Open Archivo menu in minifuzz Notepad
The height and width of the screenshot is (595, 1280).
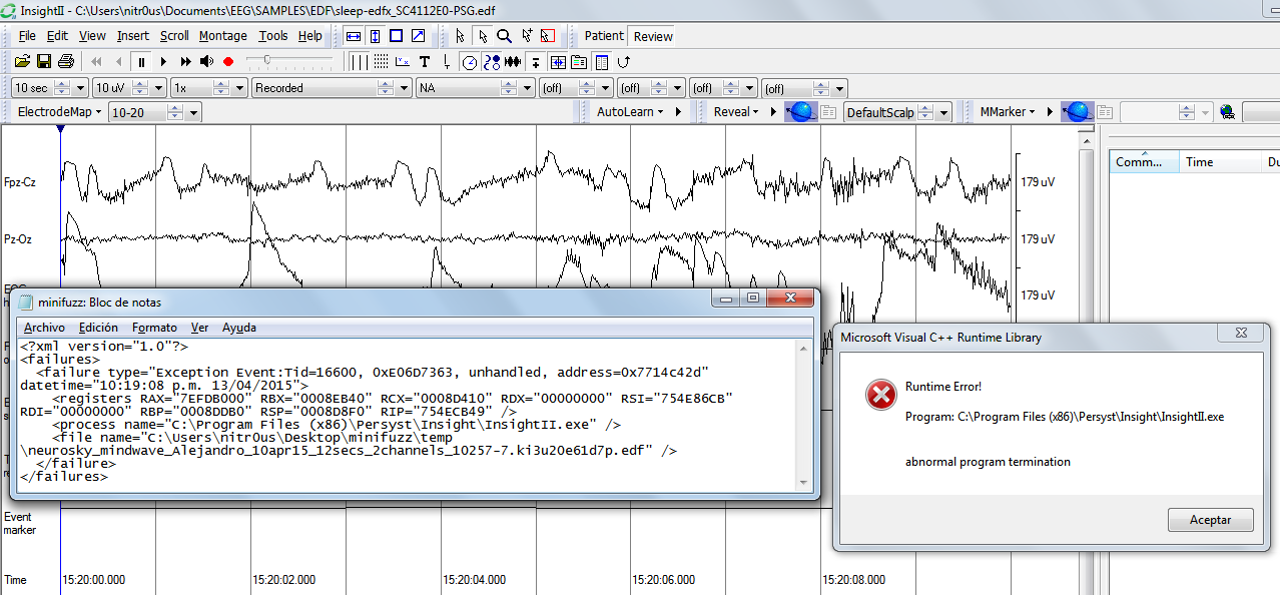pyautogui.click(x=45, y=327)
